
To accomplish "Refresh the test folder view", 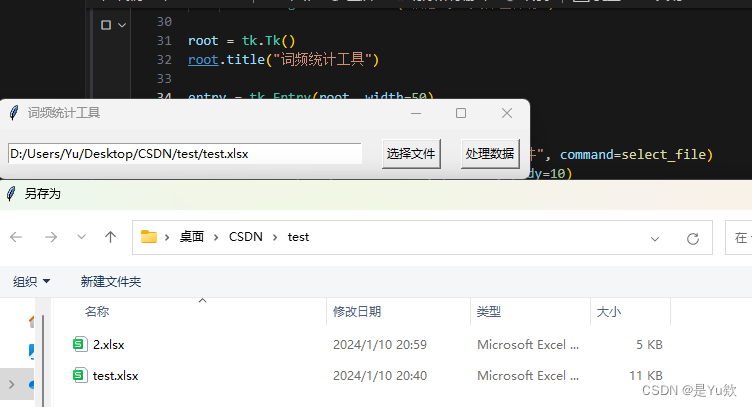I will (693, 238).
